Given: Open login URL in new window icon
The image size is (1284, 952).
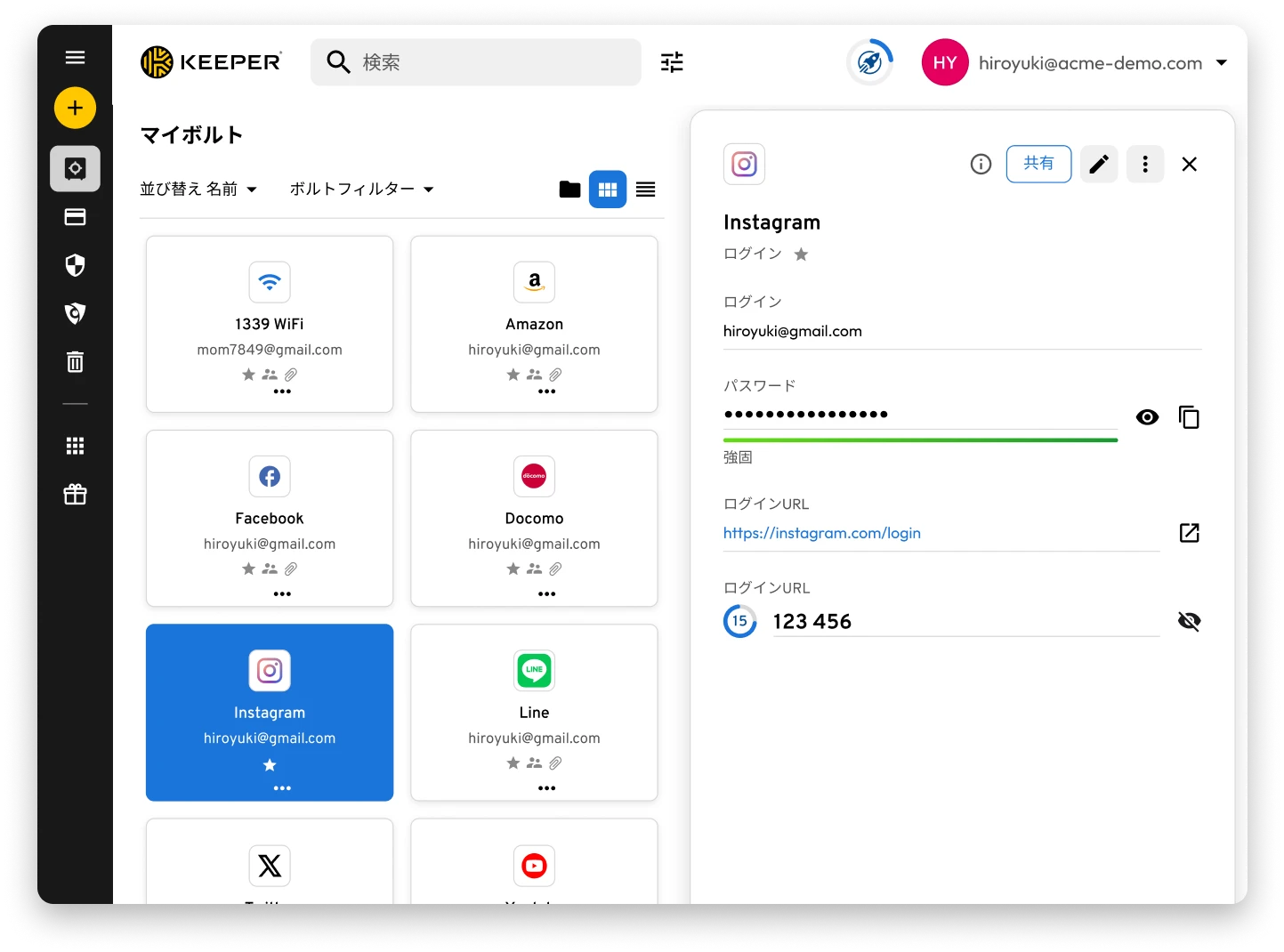Looking at the screenshot, I should (x=1189, y=533).
